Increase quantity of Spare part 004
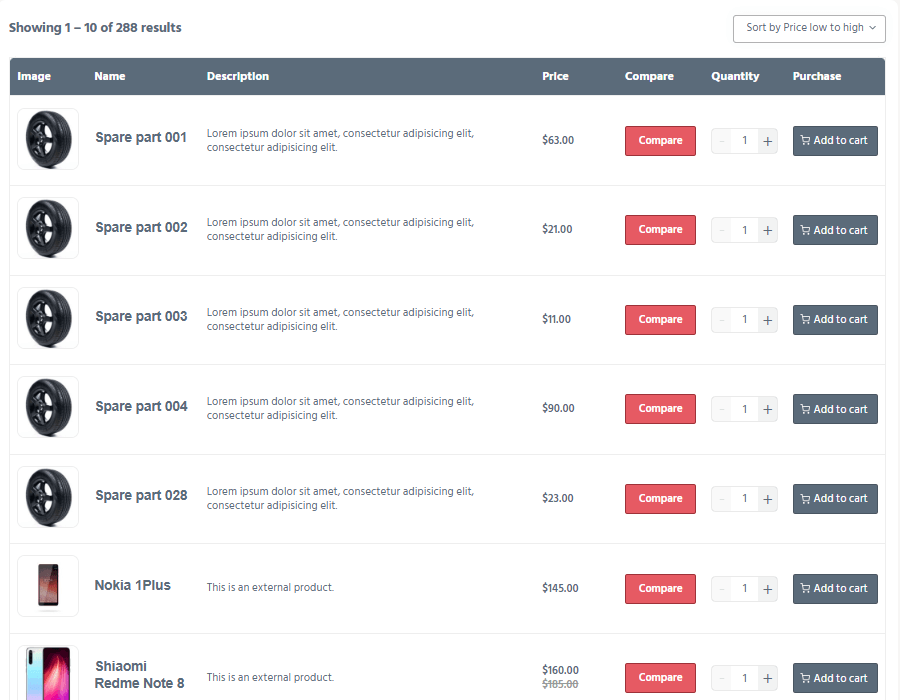The width and height of the screenshot is (900, 700). tap(767, 409)
